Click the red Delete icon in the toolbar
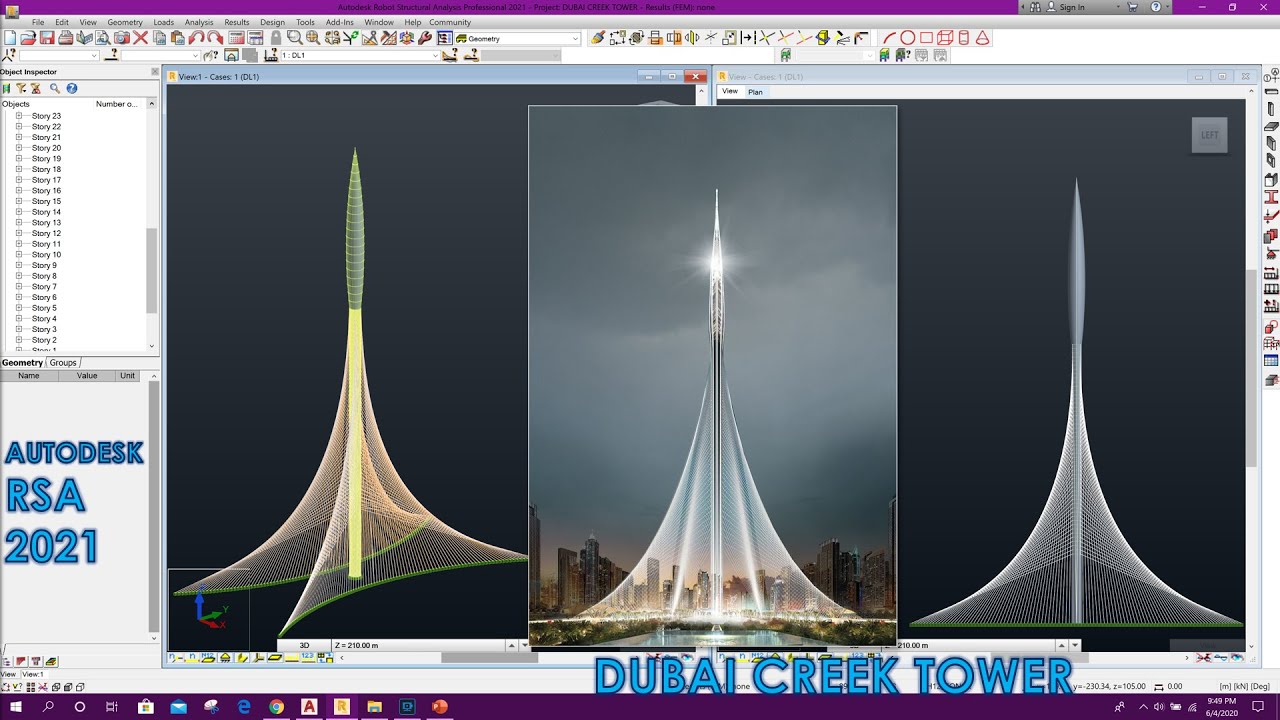The height and width of the screenshot is (720, 1280). coord(139,40)
